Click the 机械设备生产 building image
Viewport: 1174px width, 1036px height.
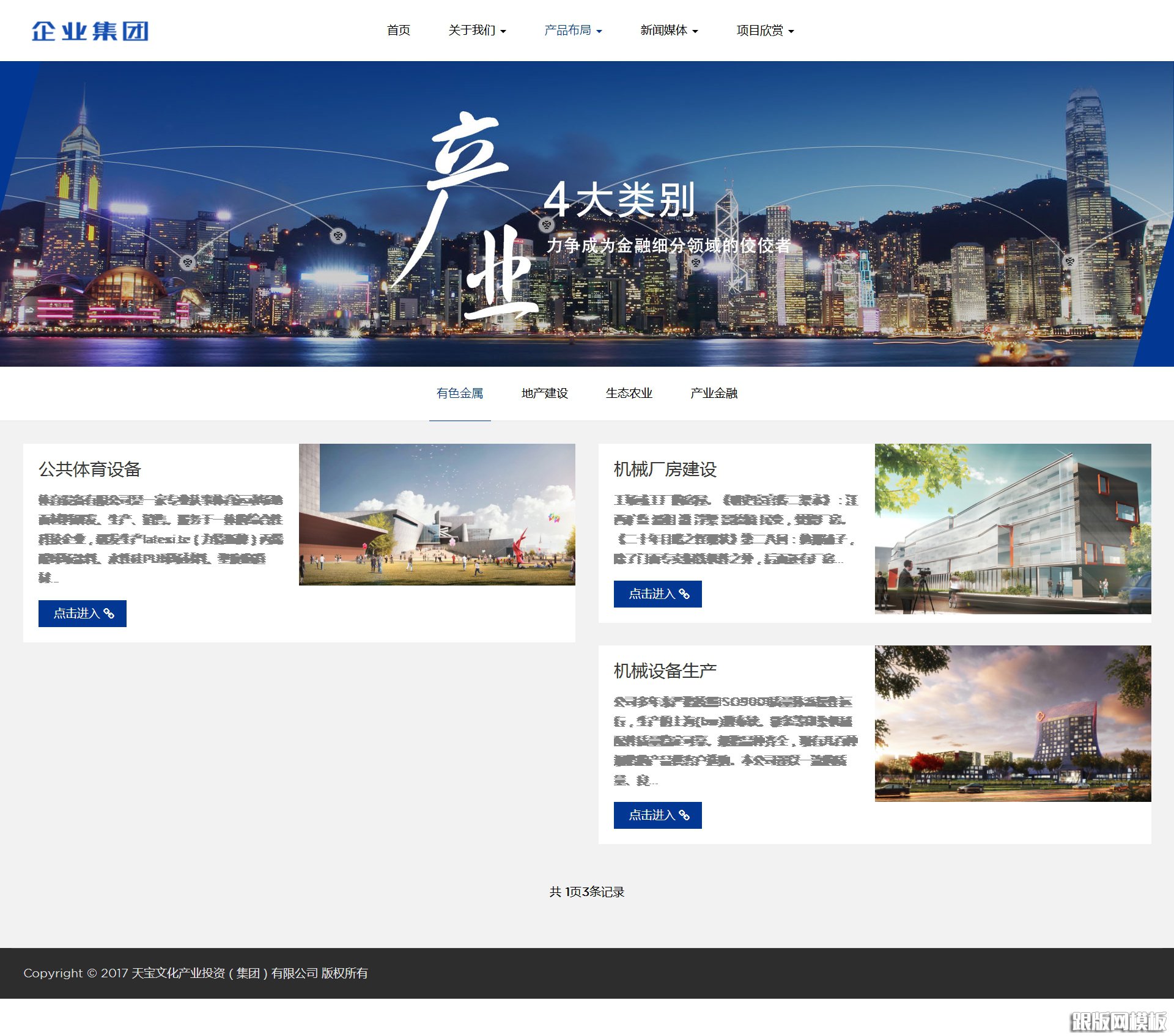coord(1013,726)
